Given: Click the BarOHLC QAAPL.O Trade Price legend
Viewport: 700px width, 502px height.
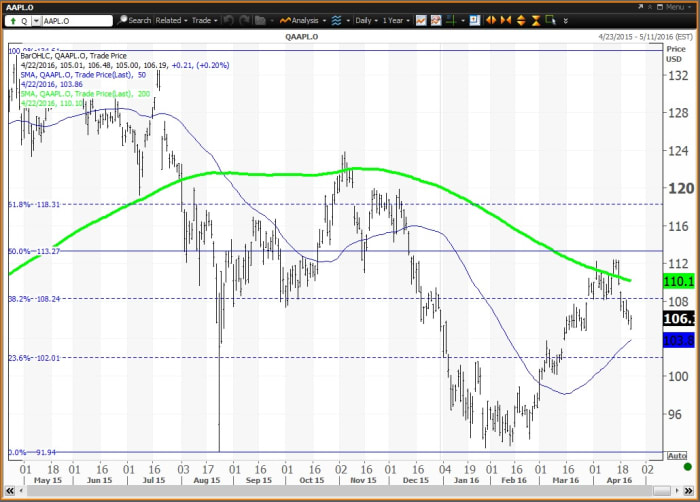Looking at the screenshot, I should [x=74, y=56].
